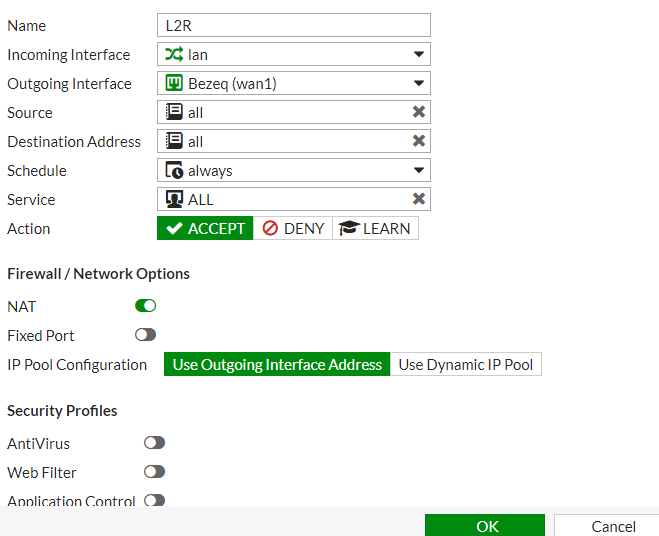Open the Schedule dropdown list

418,171
